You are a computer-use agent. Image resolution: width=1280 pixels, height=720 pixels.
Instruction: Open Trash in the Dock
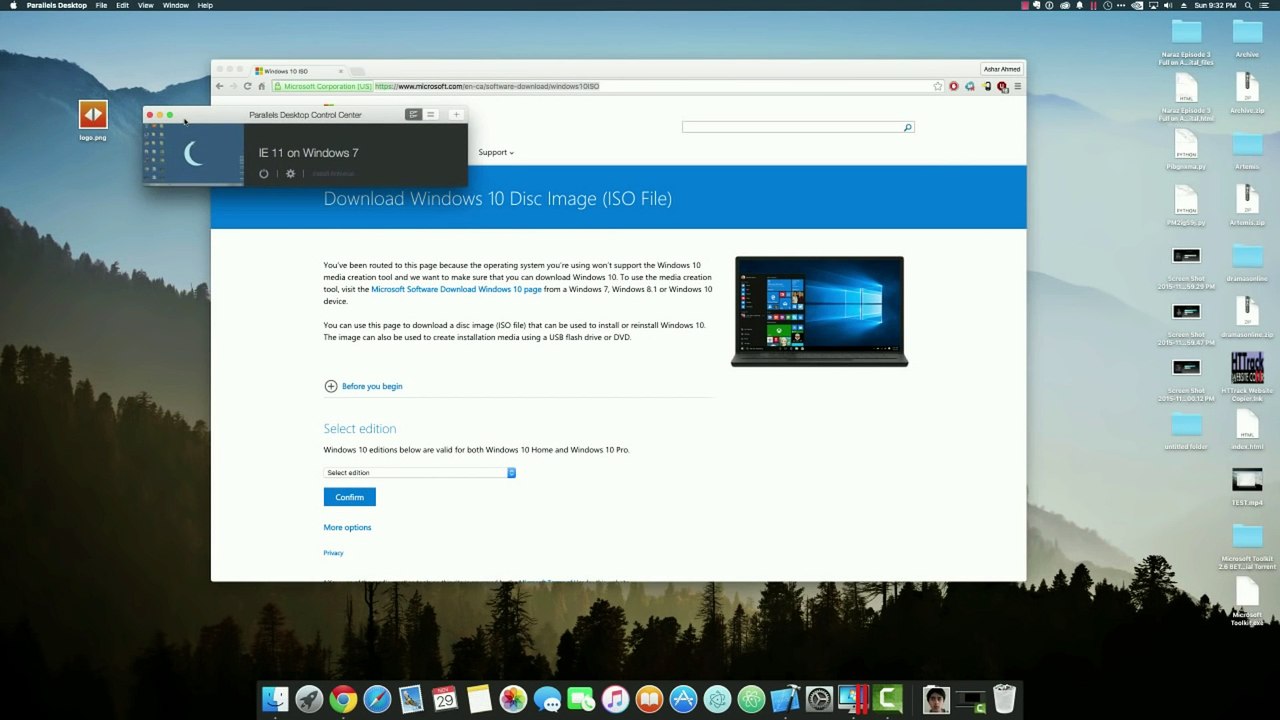click(x=1004, y=699)
